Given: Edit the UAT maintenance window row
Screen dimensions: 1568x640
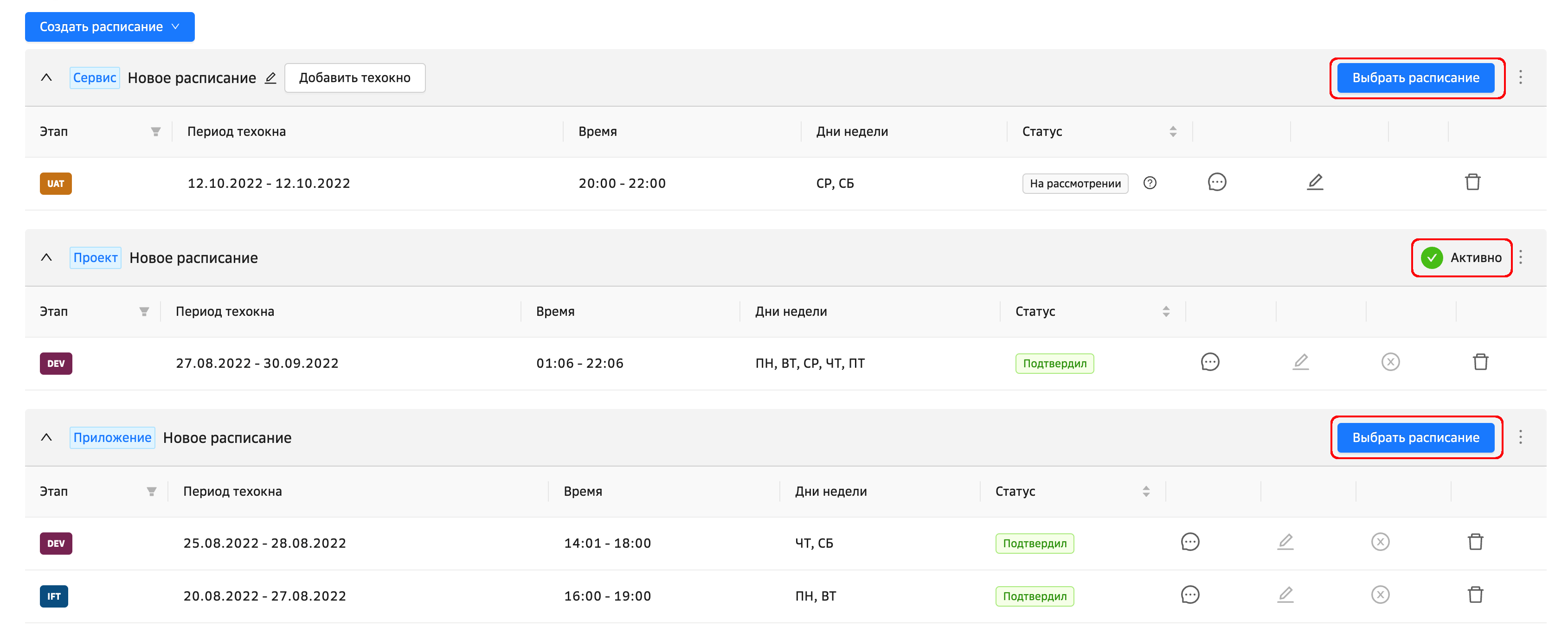Looking at the screenshot, I should coord(1315,182).
